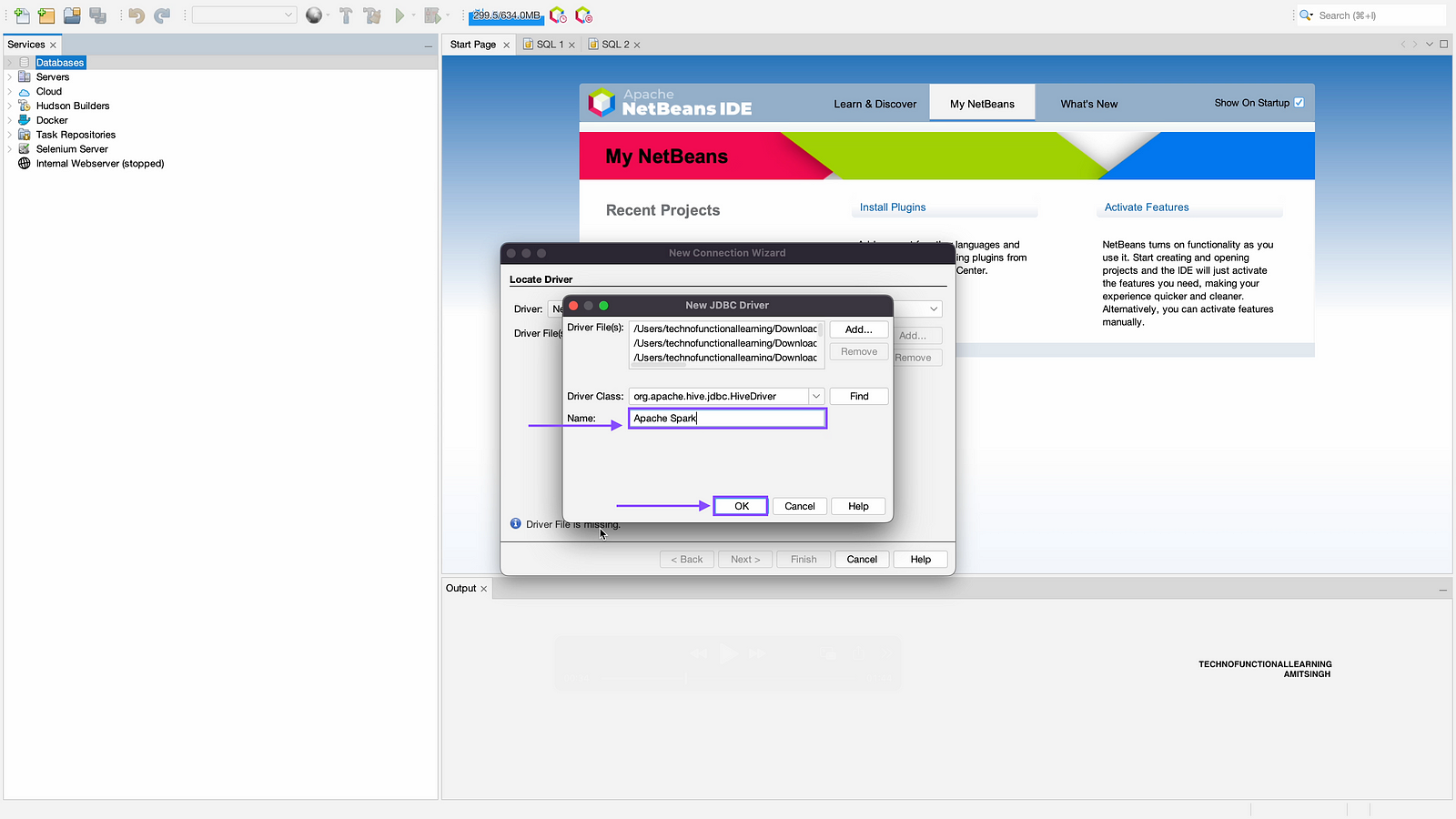This screenshot has width=1456, height=819.
Task: Click the Profile IDE icon in toolbar
Action: (x=558, y=15)
